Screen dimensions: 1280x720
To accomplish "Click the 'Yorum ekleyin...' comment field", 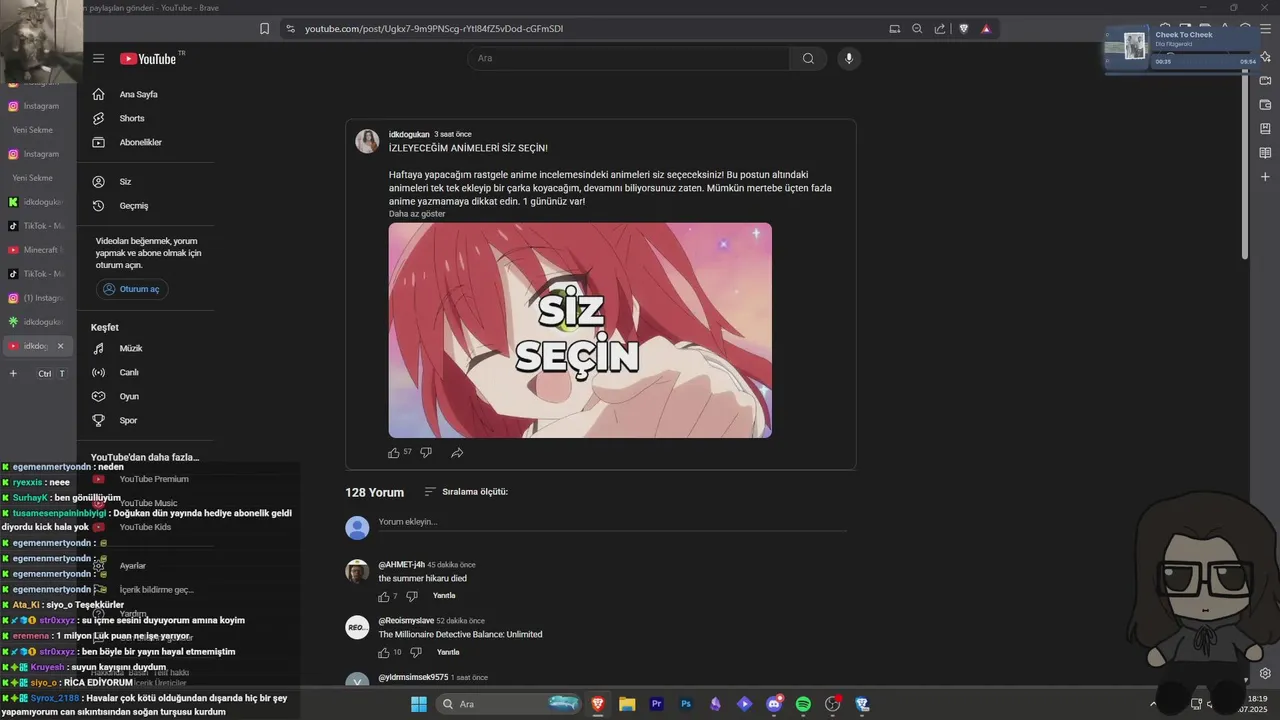I will [x=612, y=522].
